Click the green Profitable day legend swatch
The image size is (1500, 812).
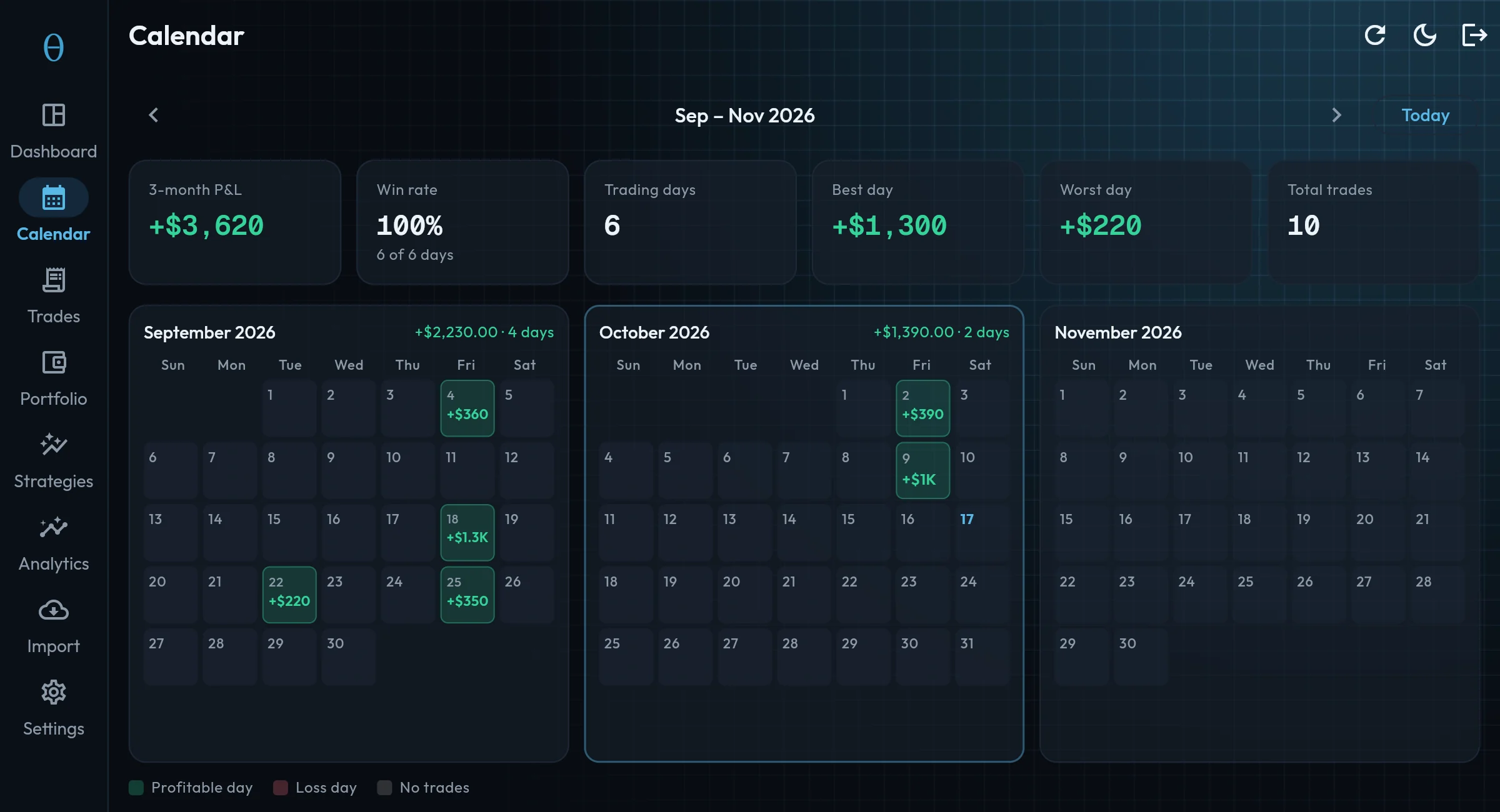[136, 788]
